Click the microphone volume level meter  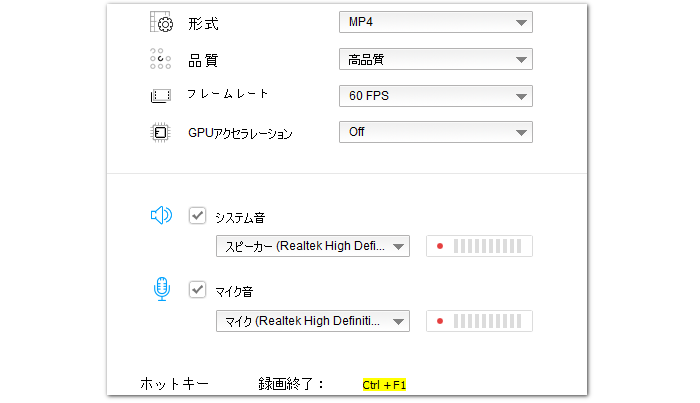pos(479,321)
